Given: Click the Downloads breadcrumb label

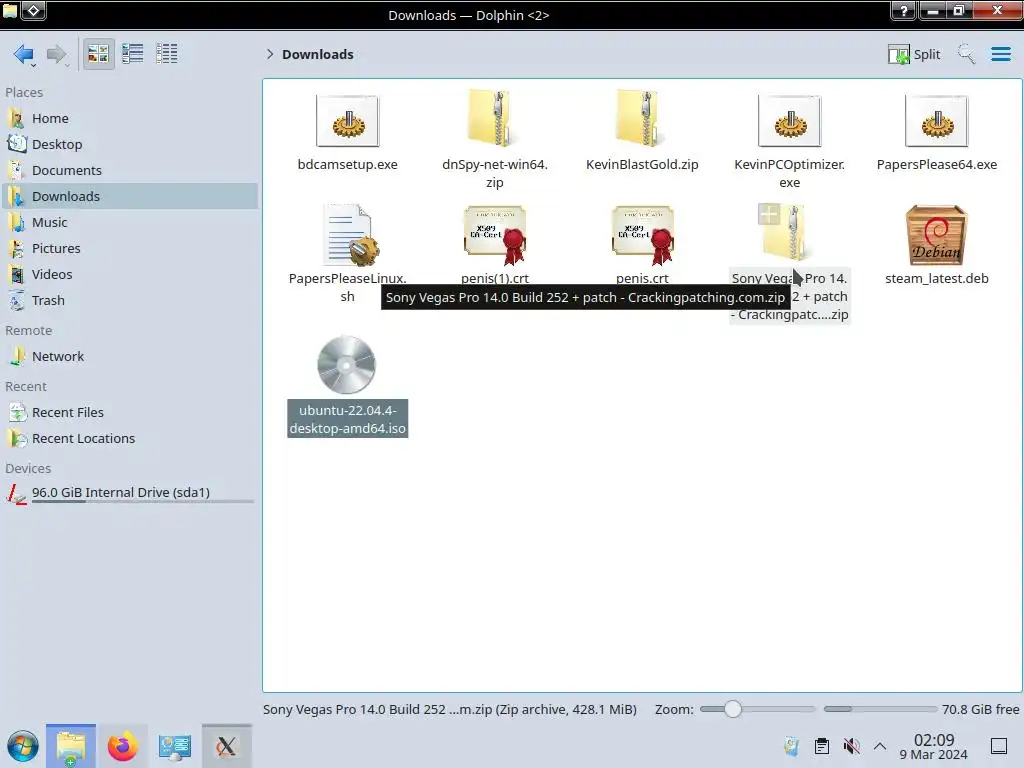Looking at the screenshot, I should click(318, 54).
